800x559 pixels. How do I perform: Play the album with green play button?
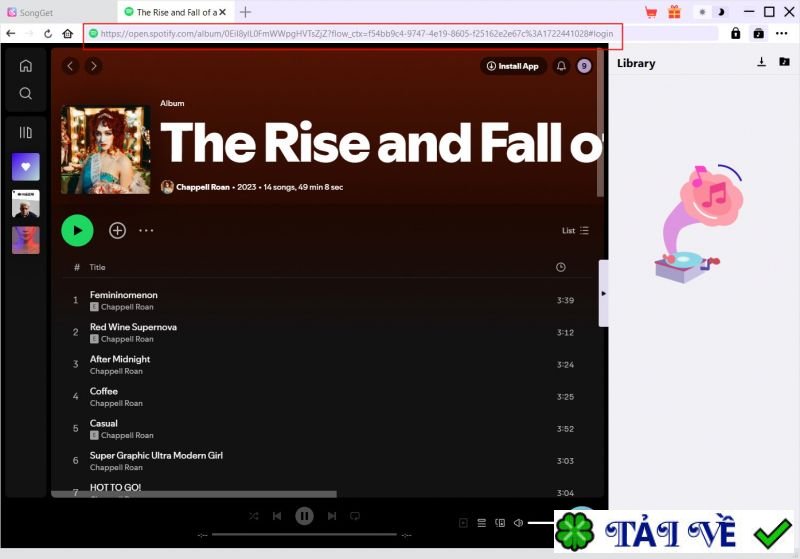(x=78, y=231)
